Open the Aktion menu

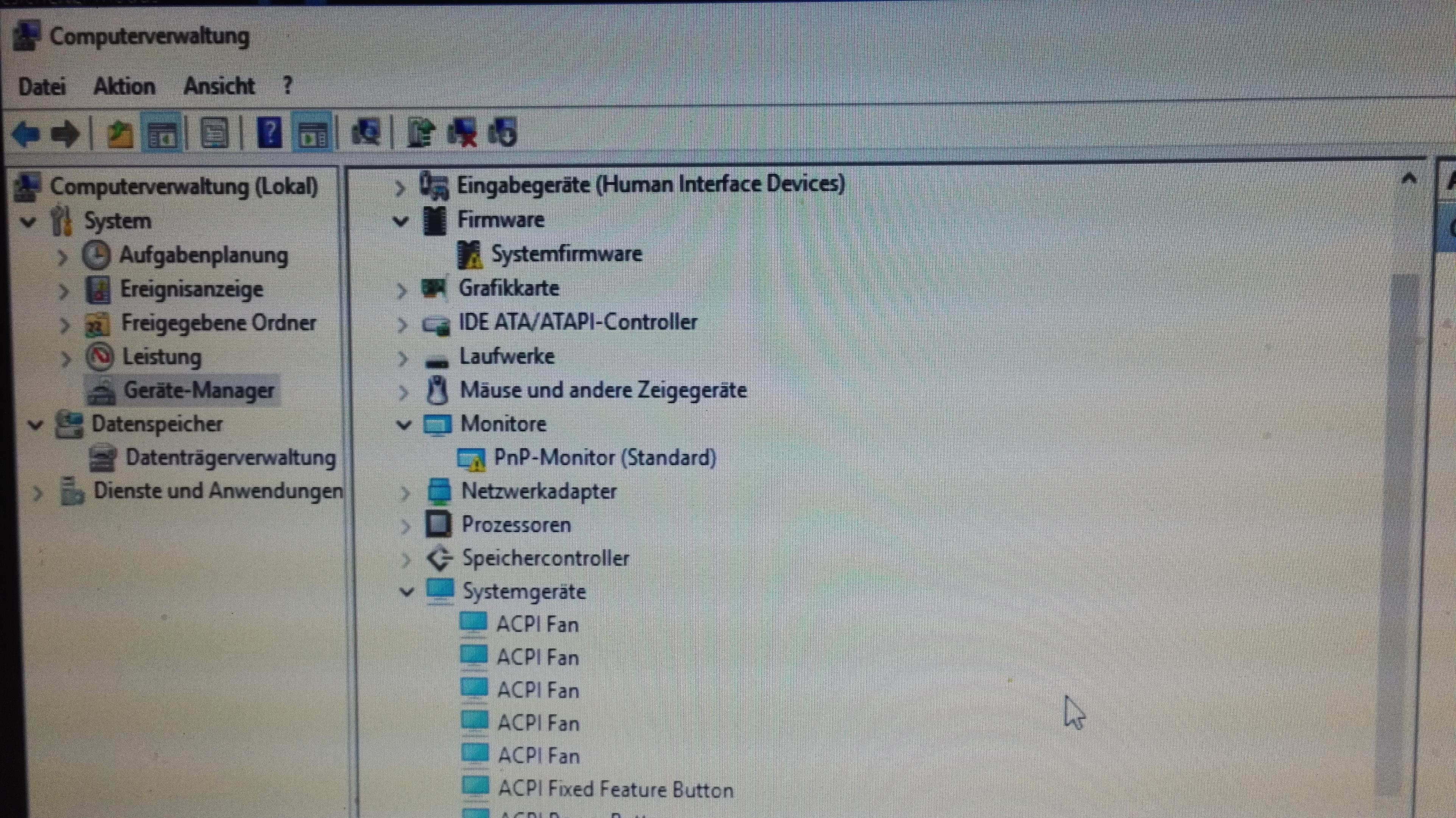124,86
